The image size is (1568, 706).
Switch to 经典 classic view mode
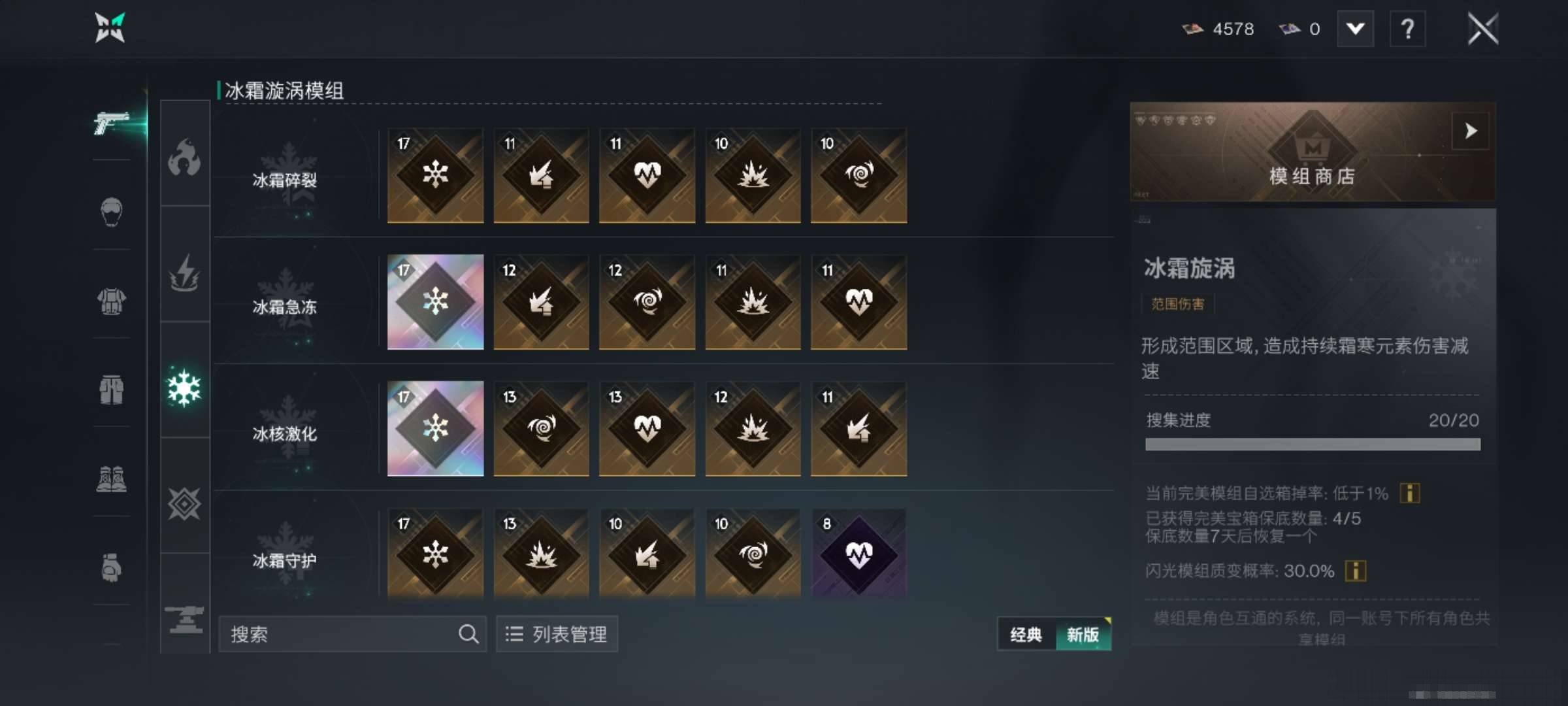[1026, 634]
